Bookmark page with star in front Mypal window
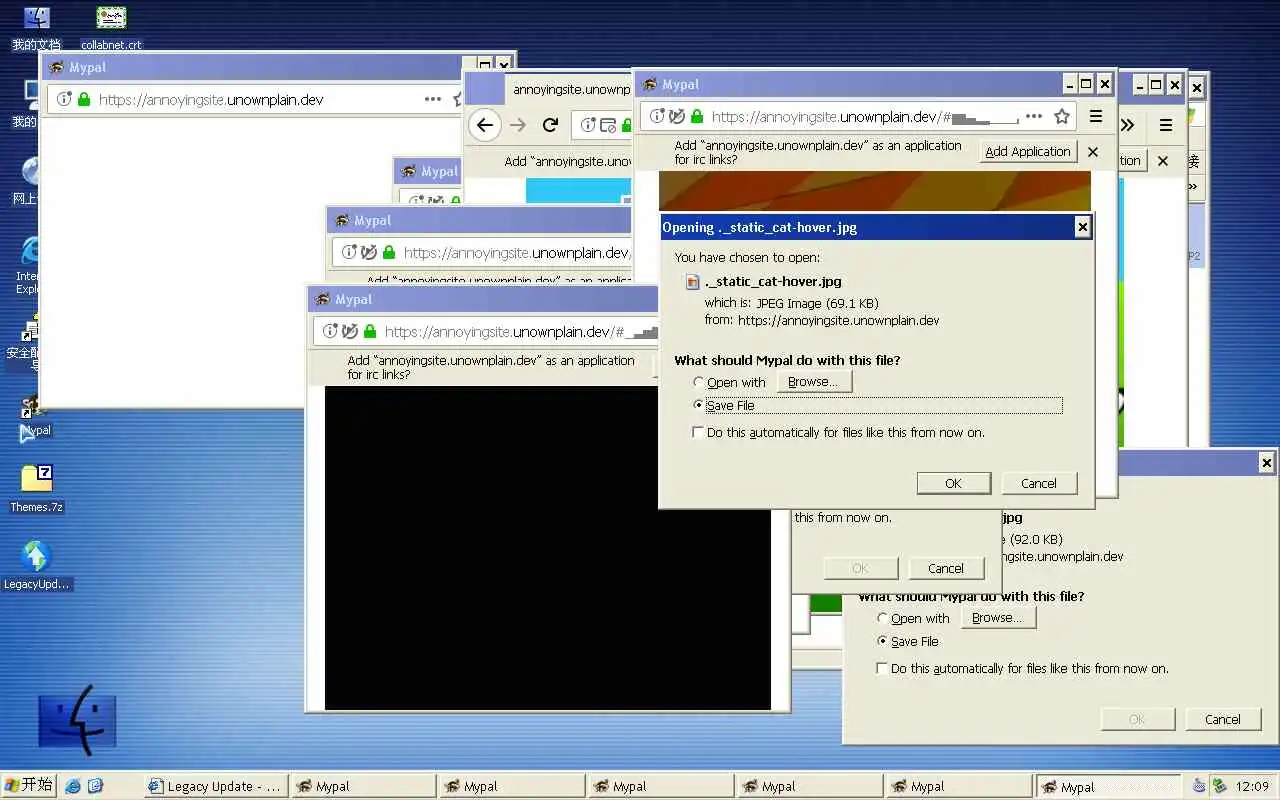This screenshot has height=800, width=1280. (x=1062, y=116)
